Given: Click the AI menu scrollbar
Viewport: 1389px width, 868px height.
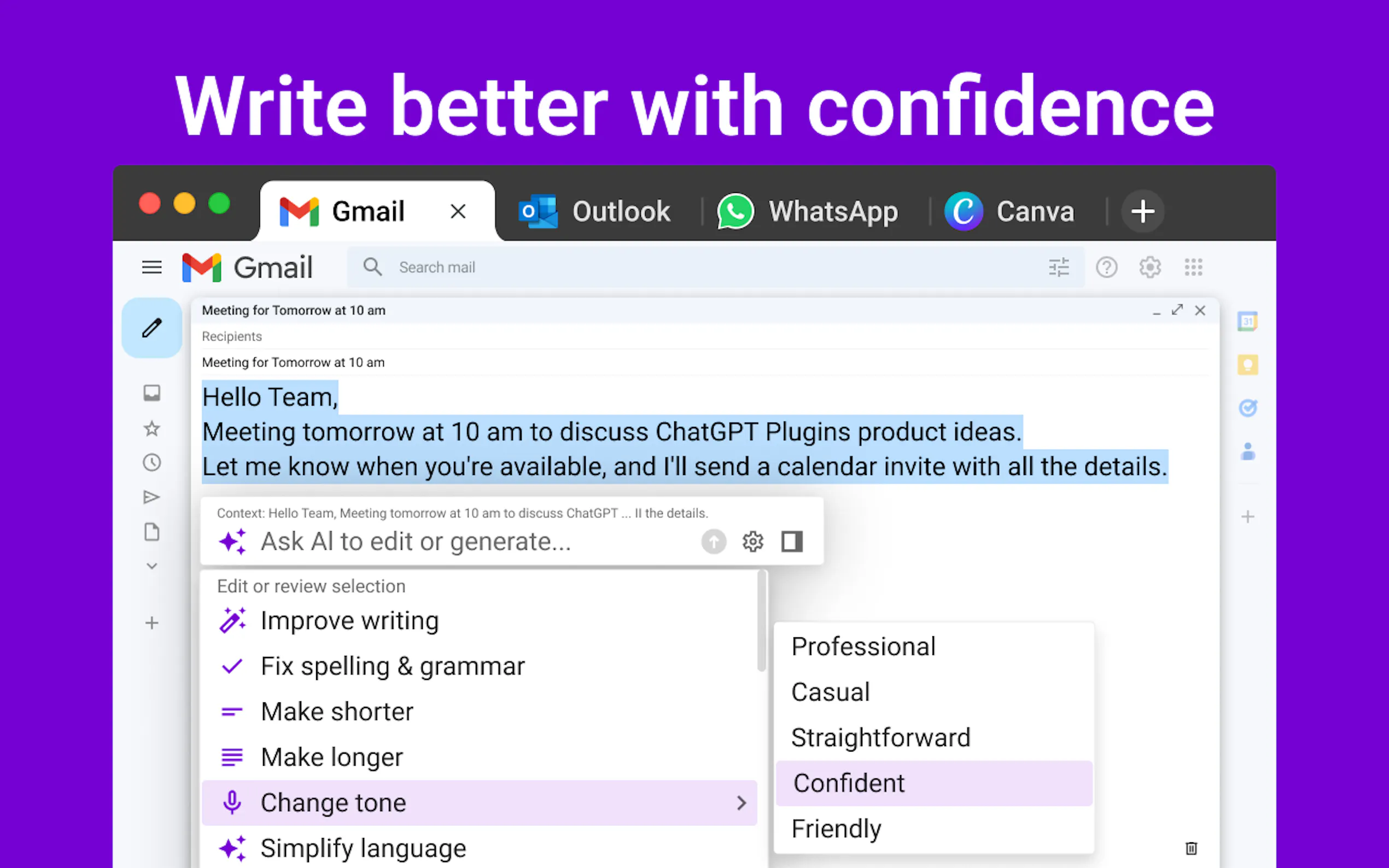Looking at the screenshot, I should [761, 621].
